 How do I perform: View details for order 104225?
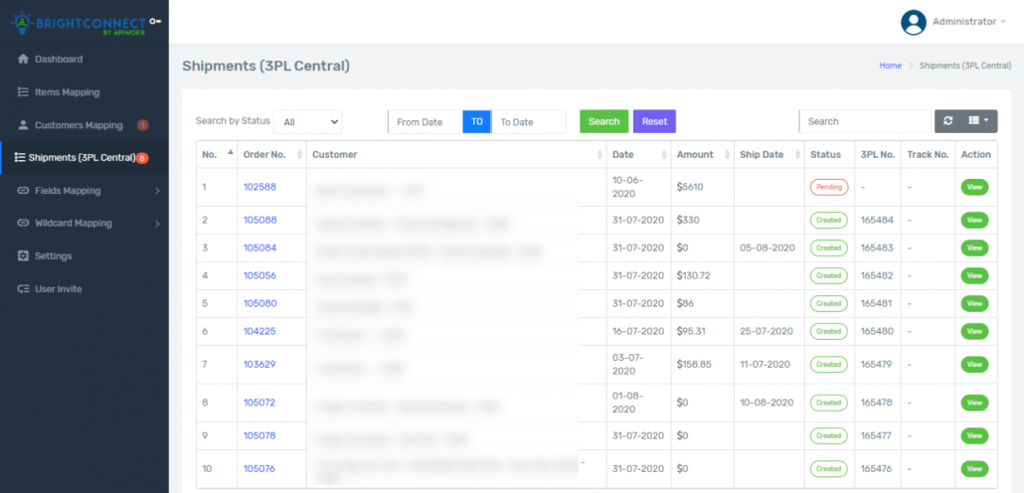[974, 331]
